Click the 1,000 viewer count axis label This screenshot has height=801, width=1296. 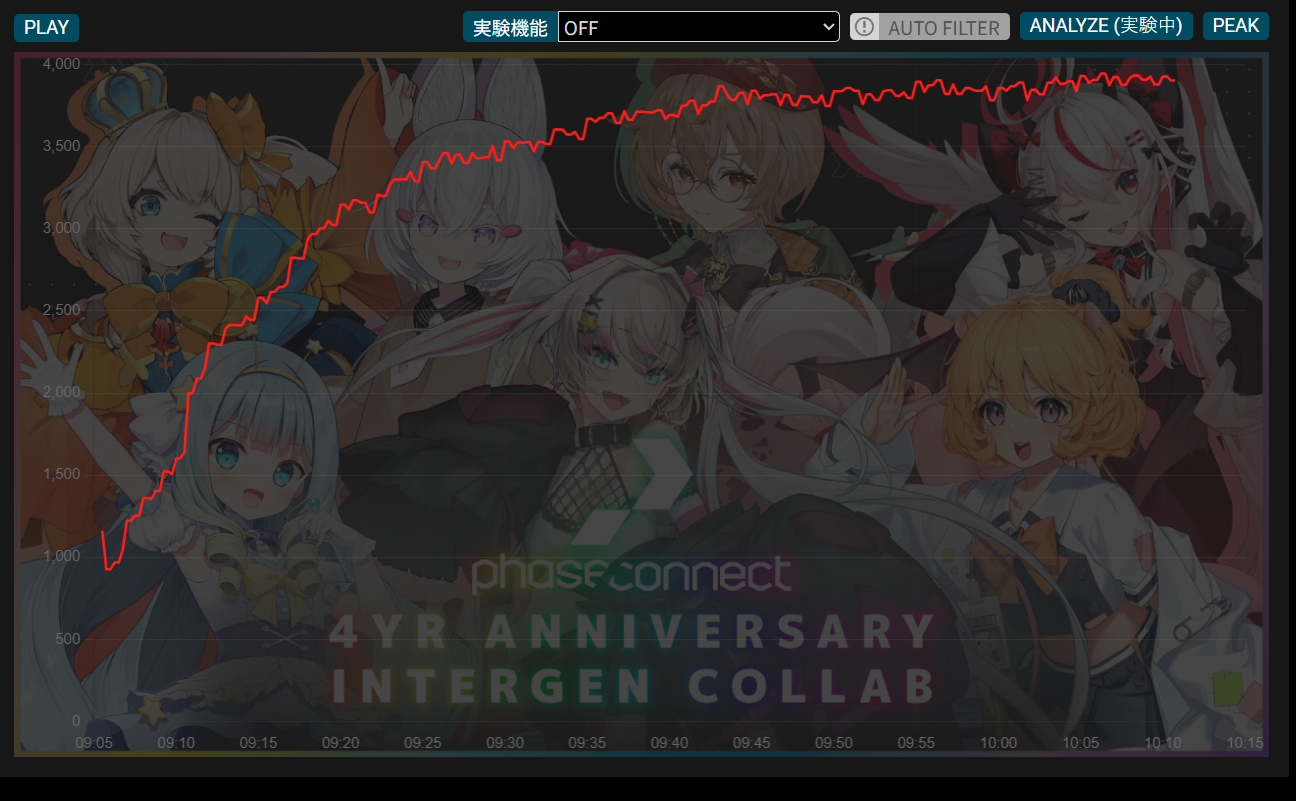click(x=61, y=557)
